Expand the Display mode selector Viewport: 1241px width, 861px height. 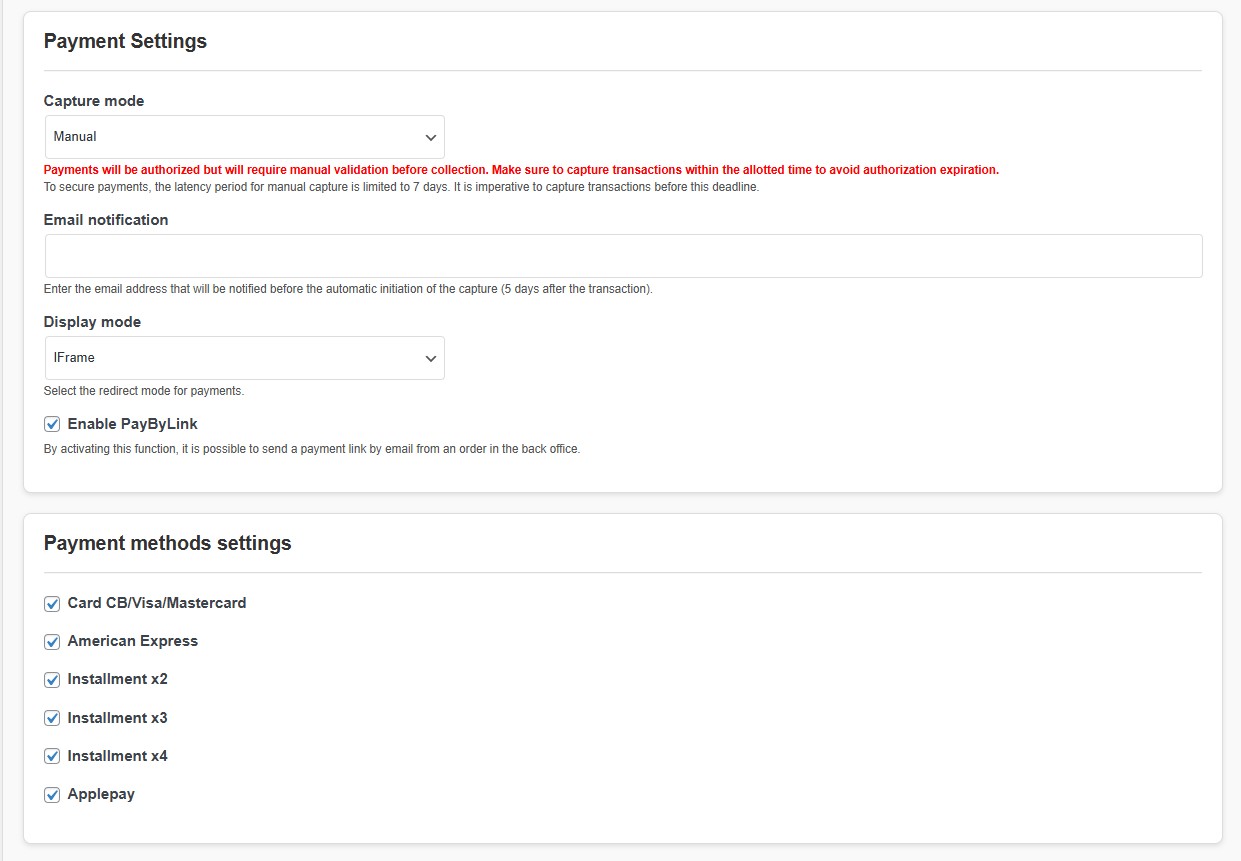tap(244, 358)
